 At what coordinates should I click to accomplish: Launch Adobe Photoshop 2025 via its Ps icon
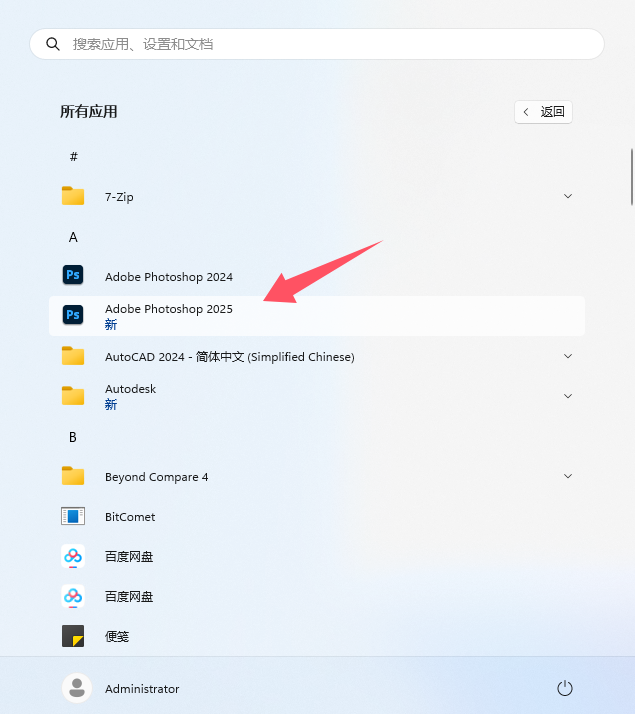pos(73,315)
